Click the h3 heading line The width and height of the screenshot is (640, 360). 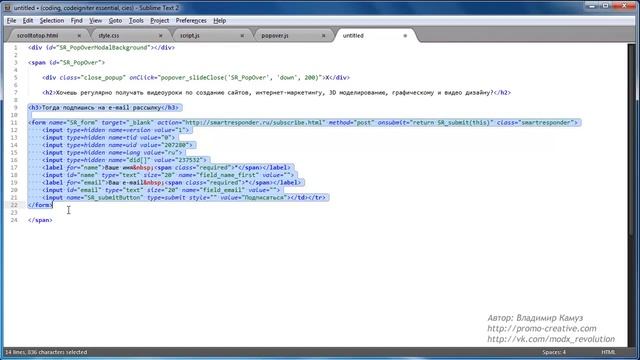pos(104,107)
